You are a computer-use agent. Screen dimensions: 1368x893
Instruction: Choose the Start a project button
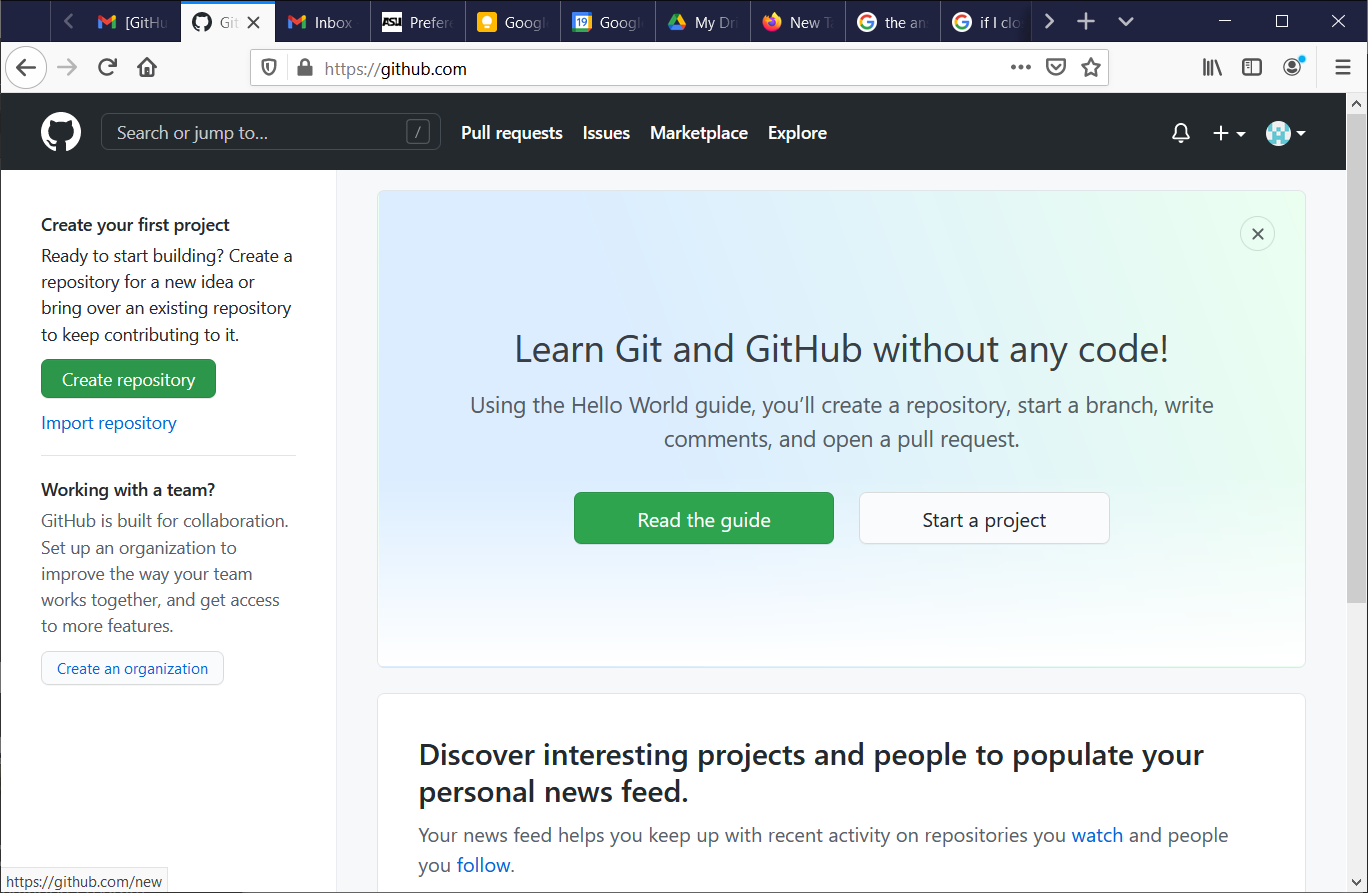point(984,519)
